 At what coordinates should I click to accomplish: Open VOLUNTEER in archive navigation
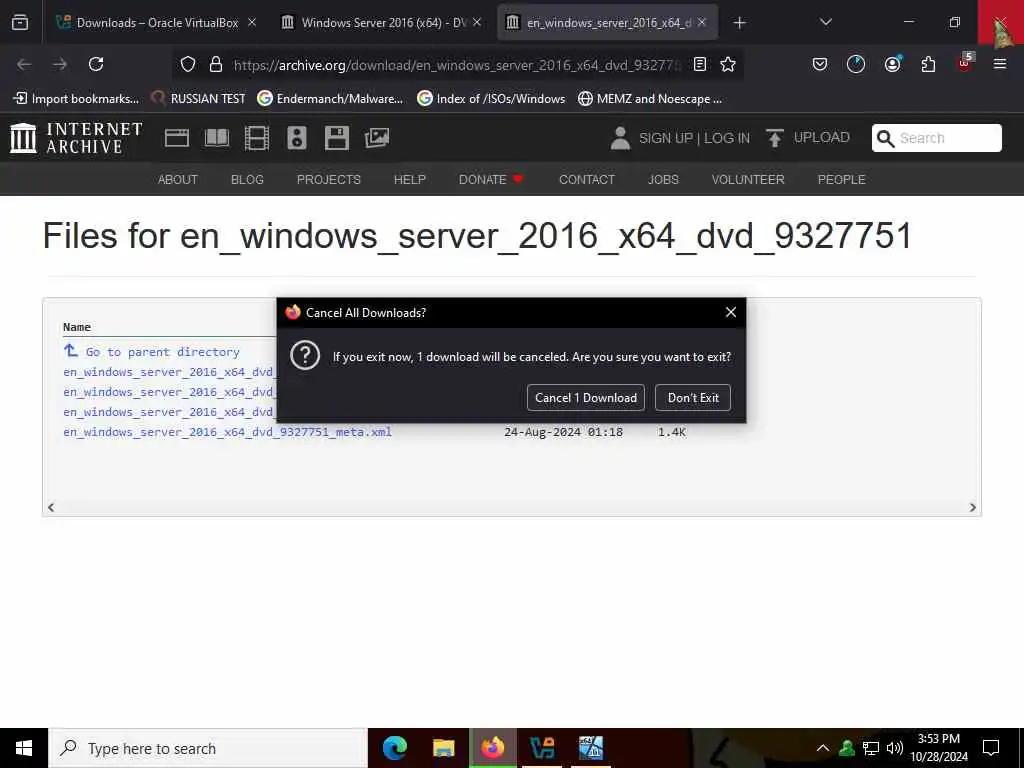click(748, 180)
